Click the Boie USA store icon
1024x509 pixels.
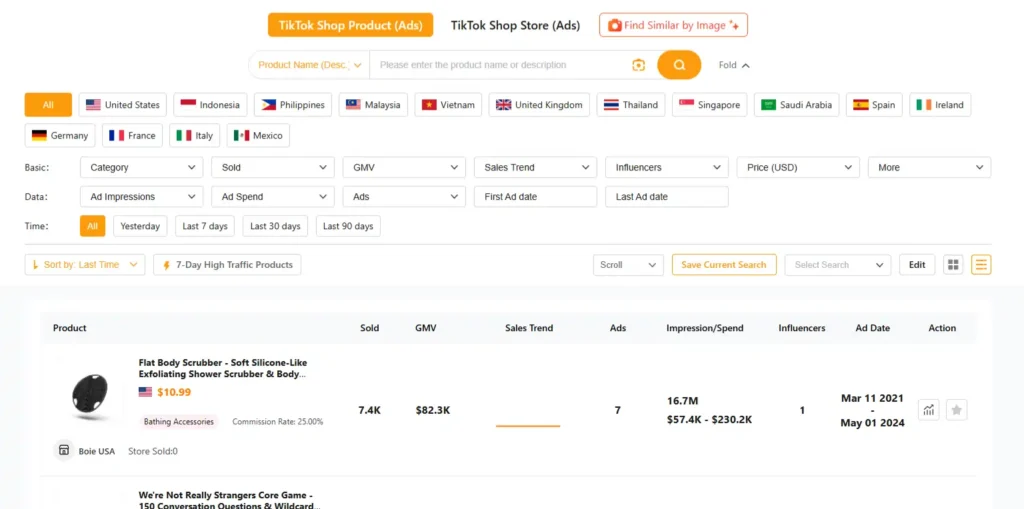pyautogui.click(x=63, y=451)
